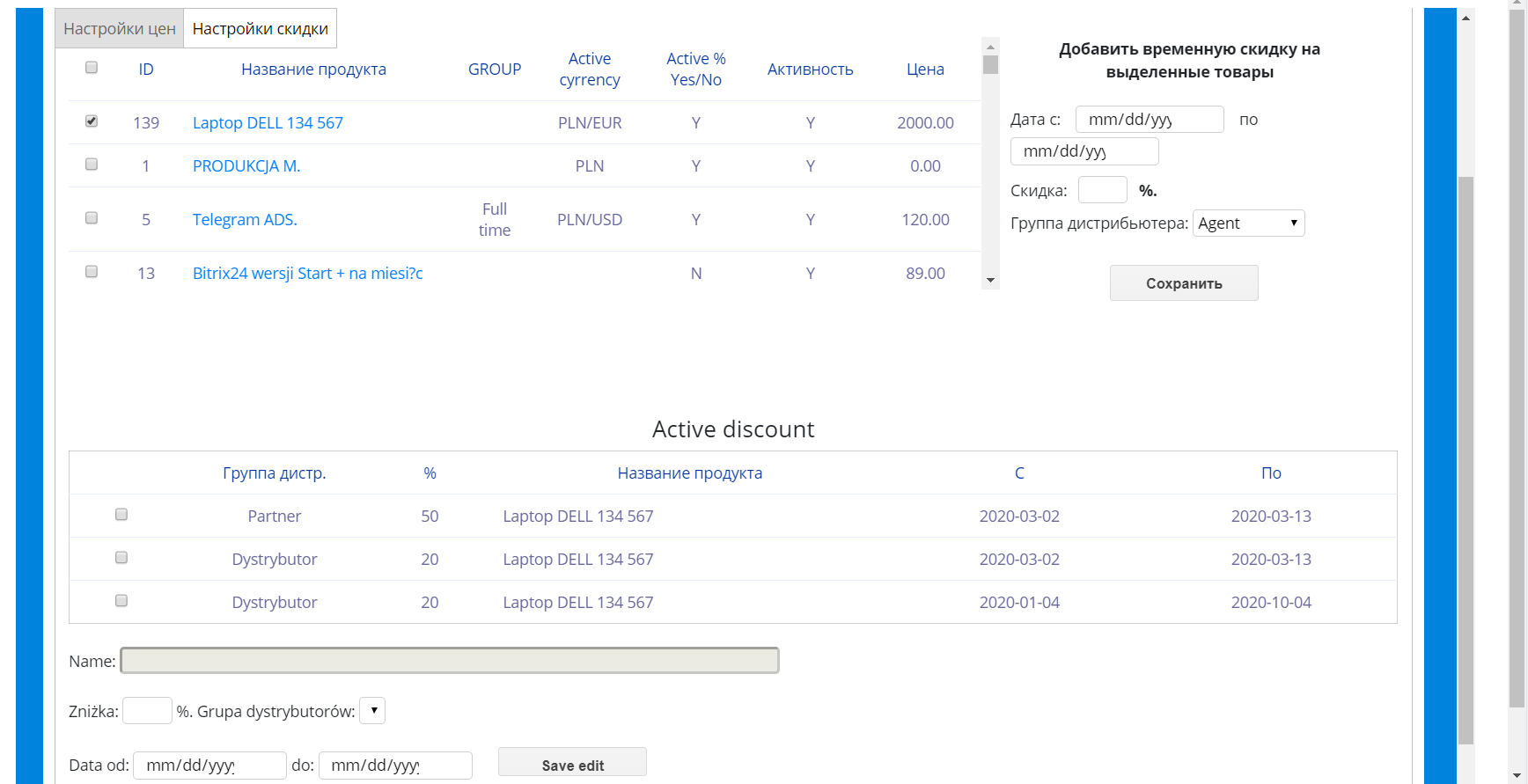The height and width of the screenshot is (784, 1528).
Task: Click the Data od date input
Action: 209,766
